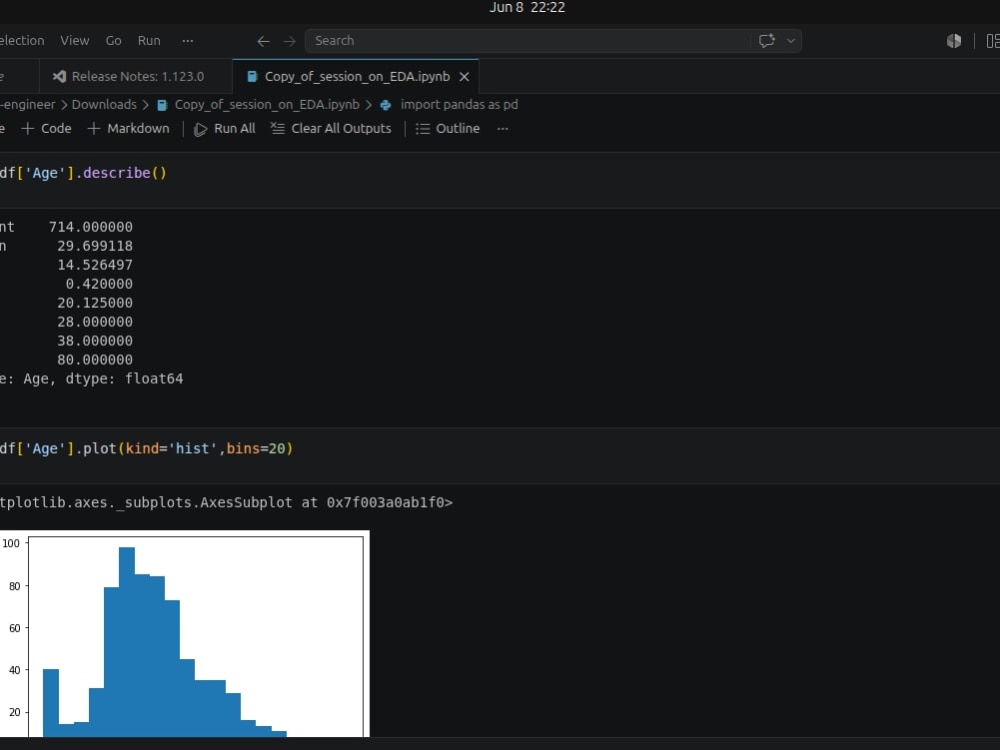Click the AxesSubplot at 0x7f003a0ab1f0 output text

point(226,503)
